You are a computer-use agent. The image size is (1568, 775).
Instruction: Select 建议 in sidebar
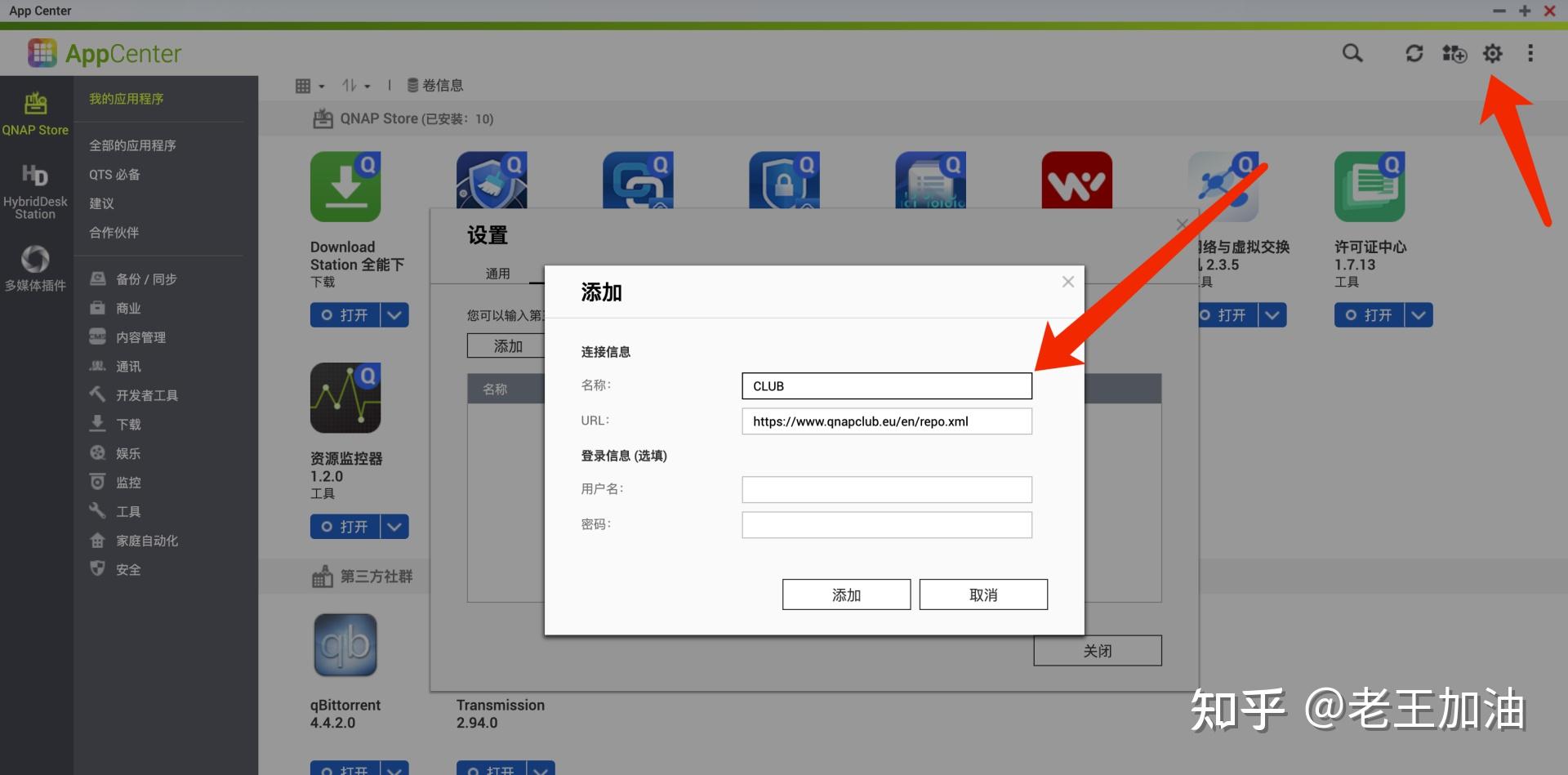click(101, 203)
